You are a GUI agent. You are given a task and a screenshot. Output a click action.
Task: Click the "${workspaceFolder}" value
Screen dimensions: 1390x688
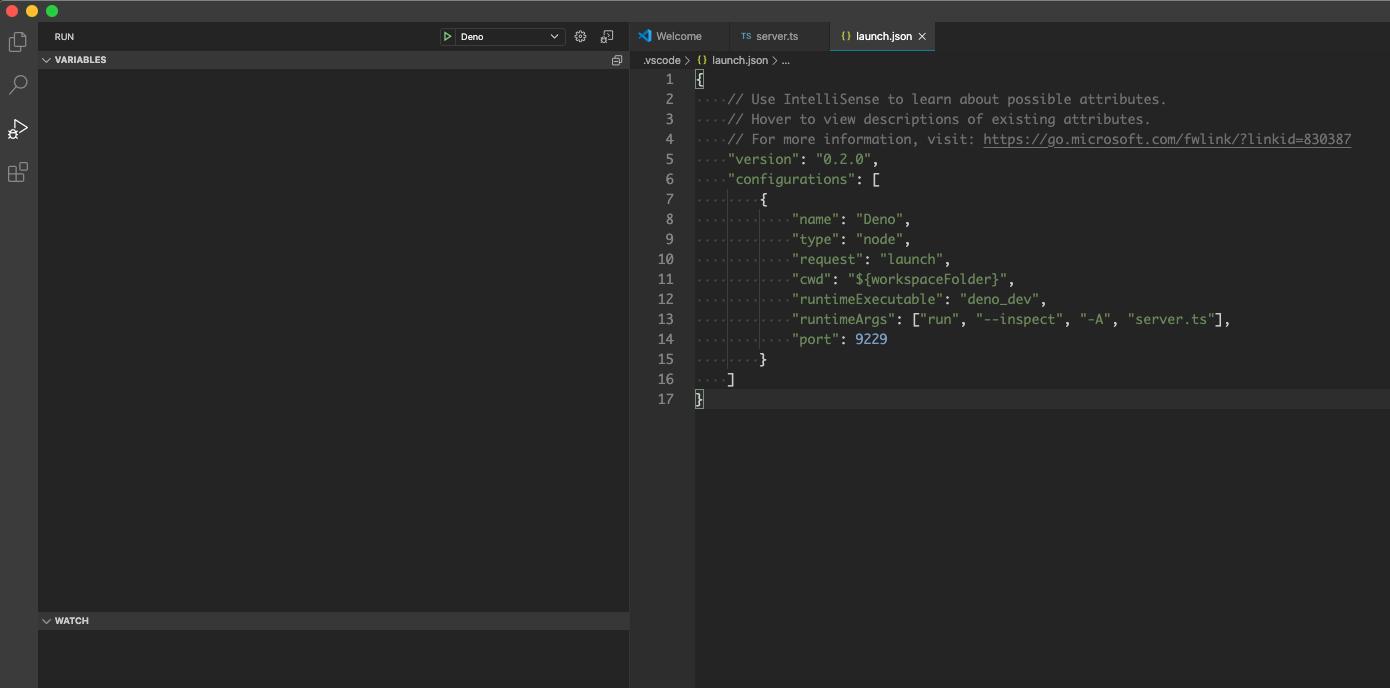click(x=927, y=279)
